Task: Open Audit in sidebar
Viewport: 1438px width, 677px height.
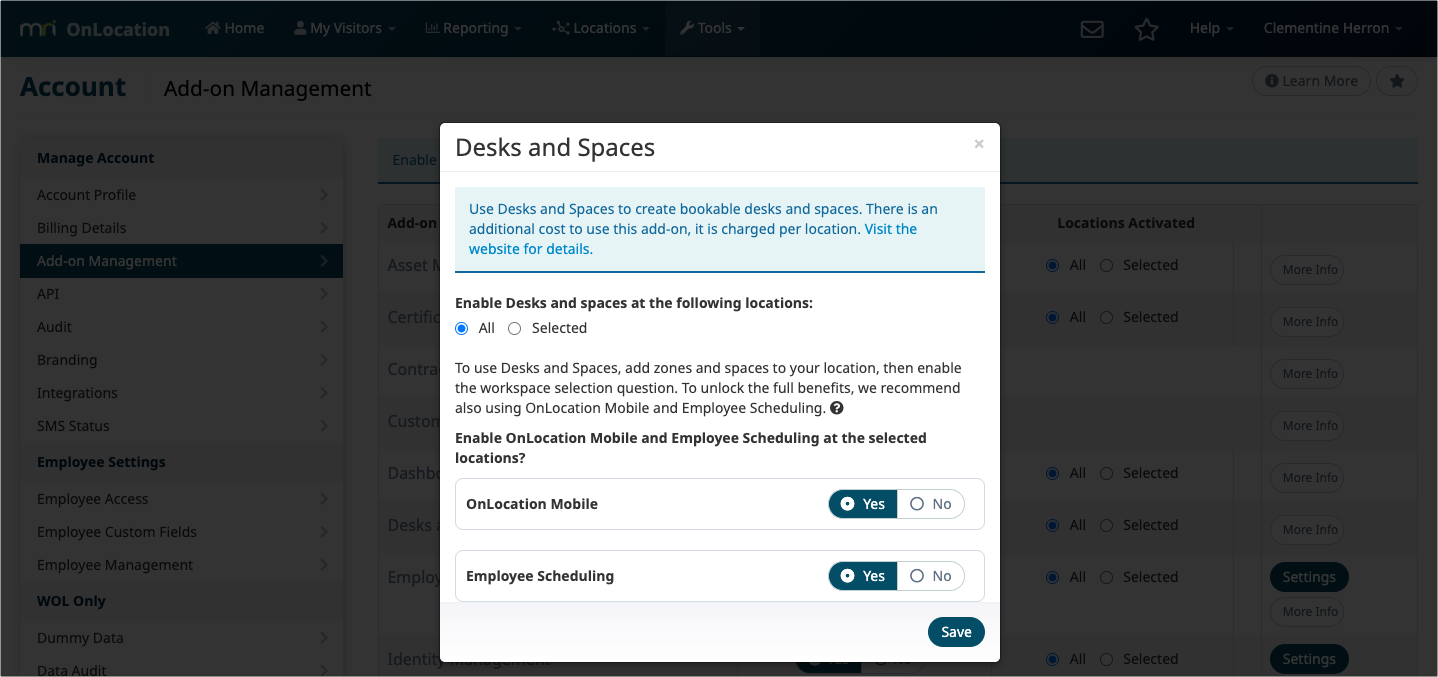Action: click(x=181, y=327)
